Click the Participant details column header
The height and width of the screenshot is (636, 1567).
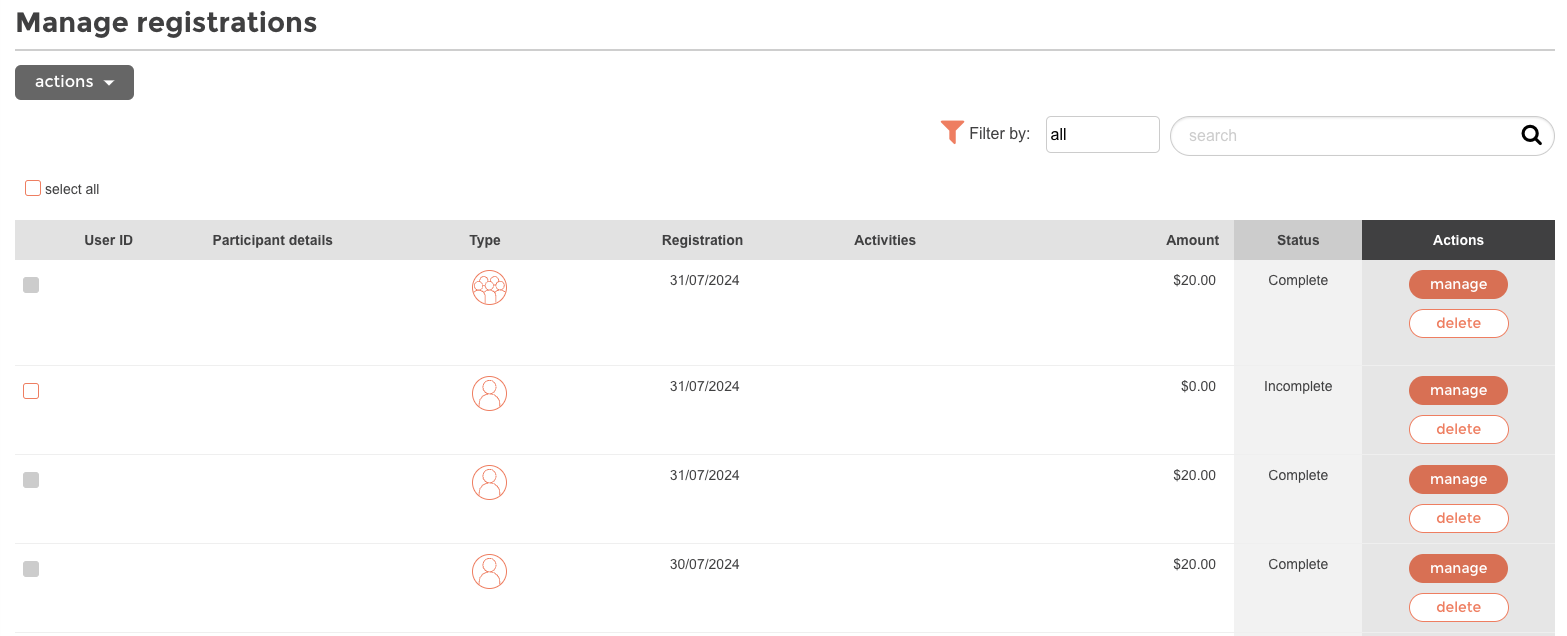272,240
